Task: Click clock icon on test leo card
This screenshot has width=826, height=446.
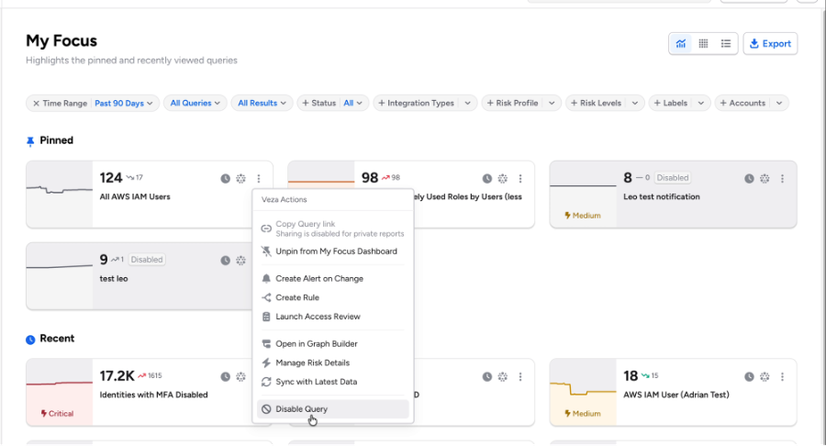Action: click(x=225, y=260)
